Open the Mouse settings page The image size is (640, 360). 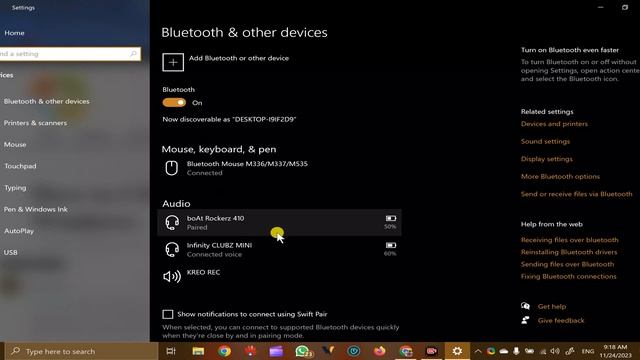tap(15, 144)
